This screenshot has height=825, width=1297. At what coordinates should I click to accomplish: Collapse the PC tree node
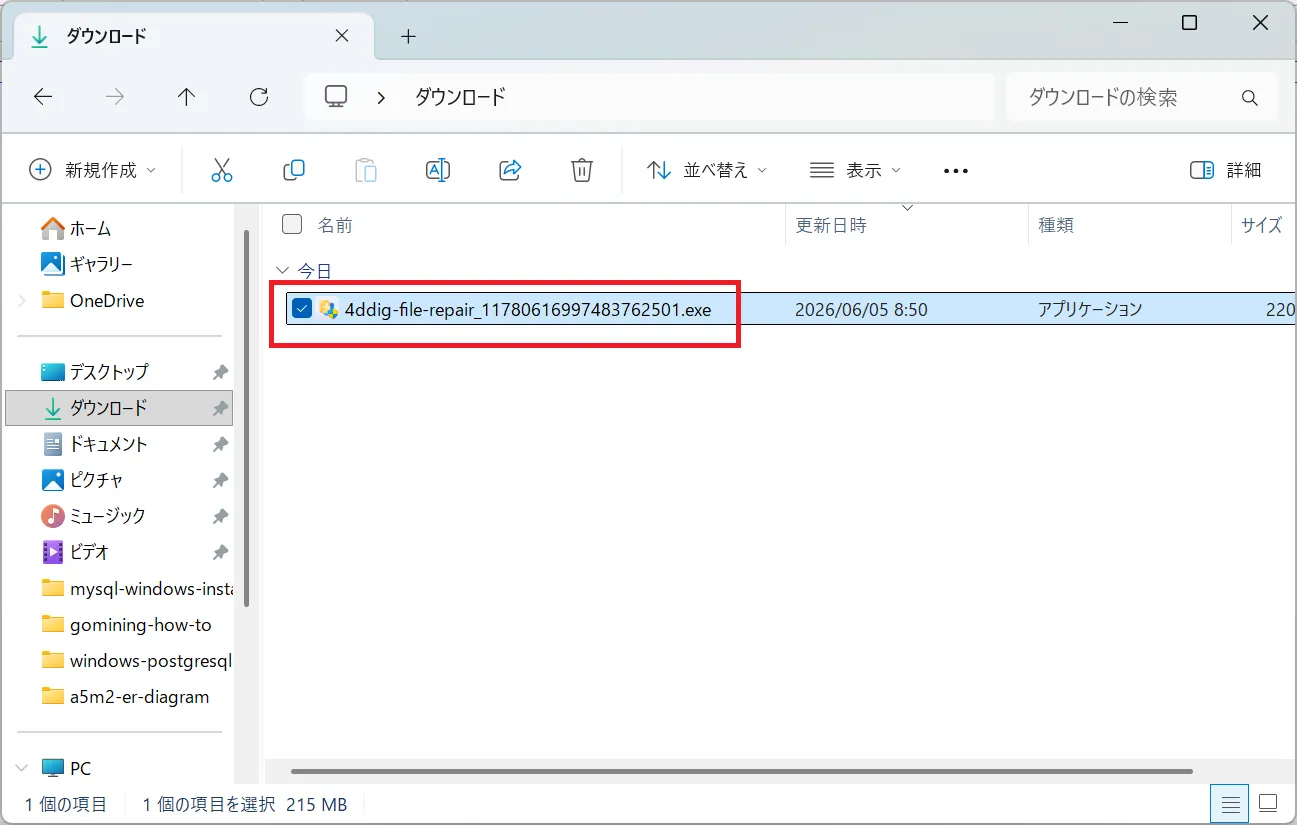point(22,768)
